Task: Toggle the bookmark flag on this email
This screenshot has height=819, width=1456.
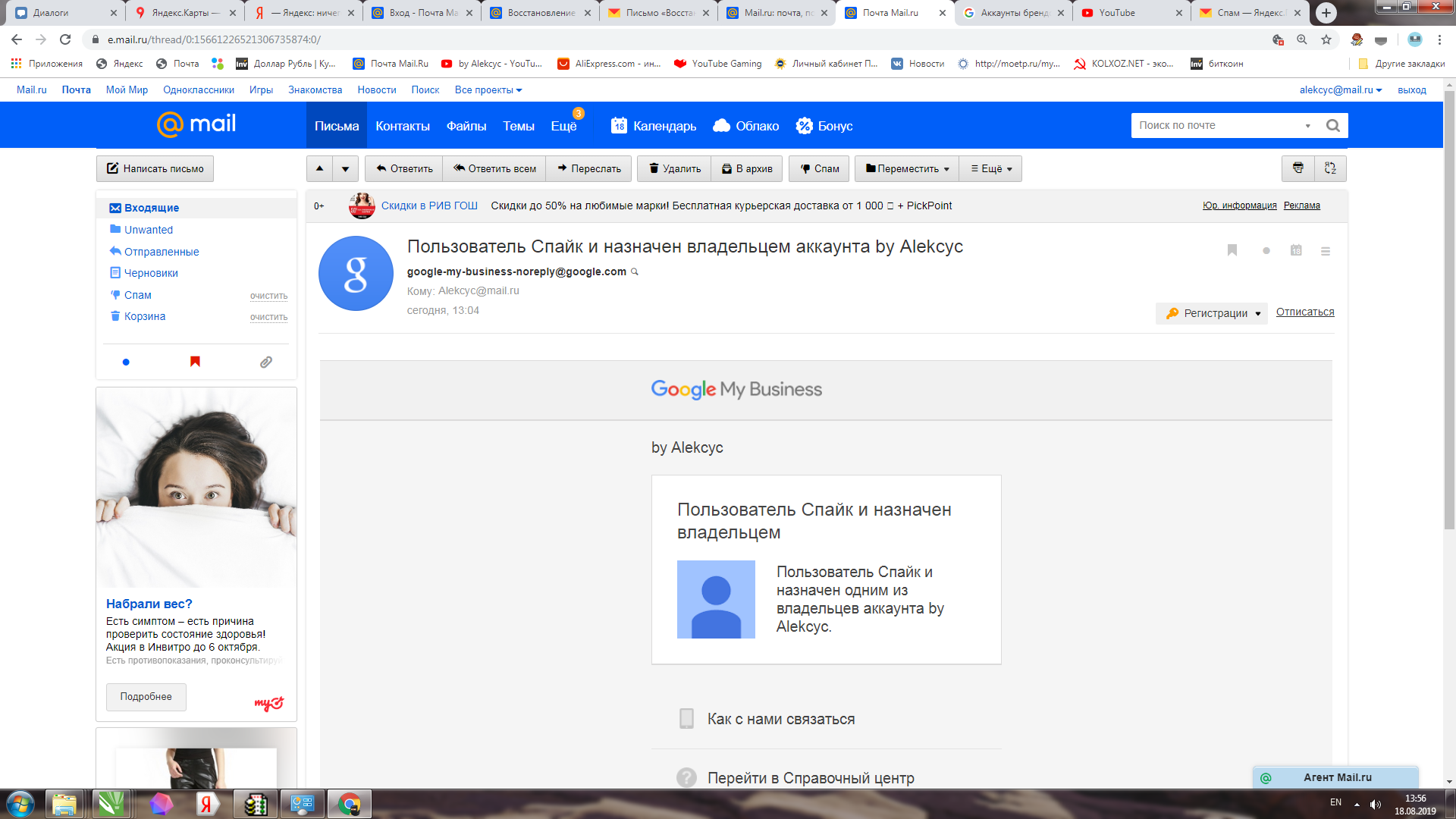Action: [x=1232, y=251]
